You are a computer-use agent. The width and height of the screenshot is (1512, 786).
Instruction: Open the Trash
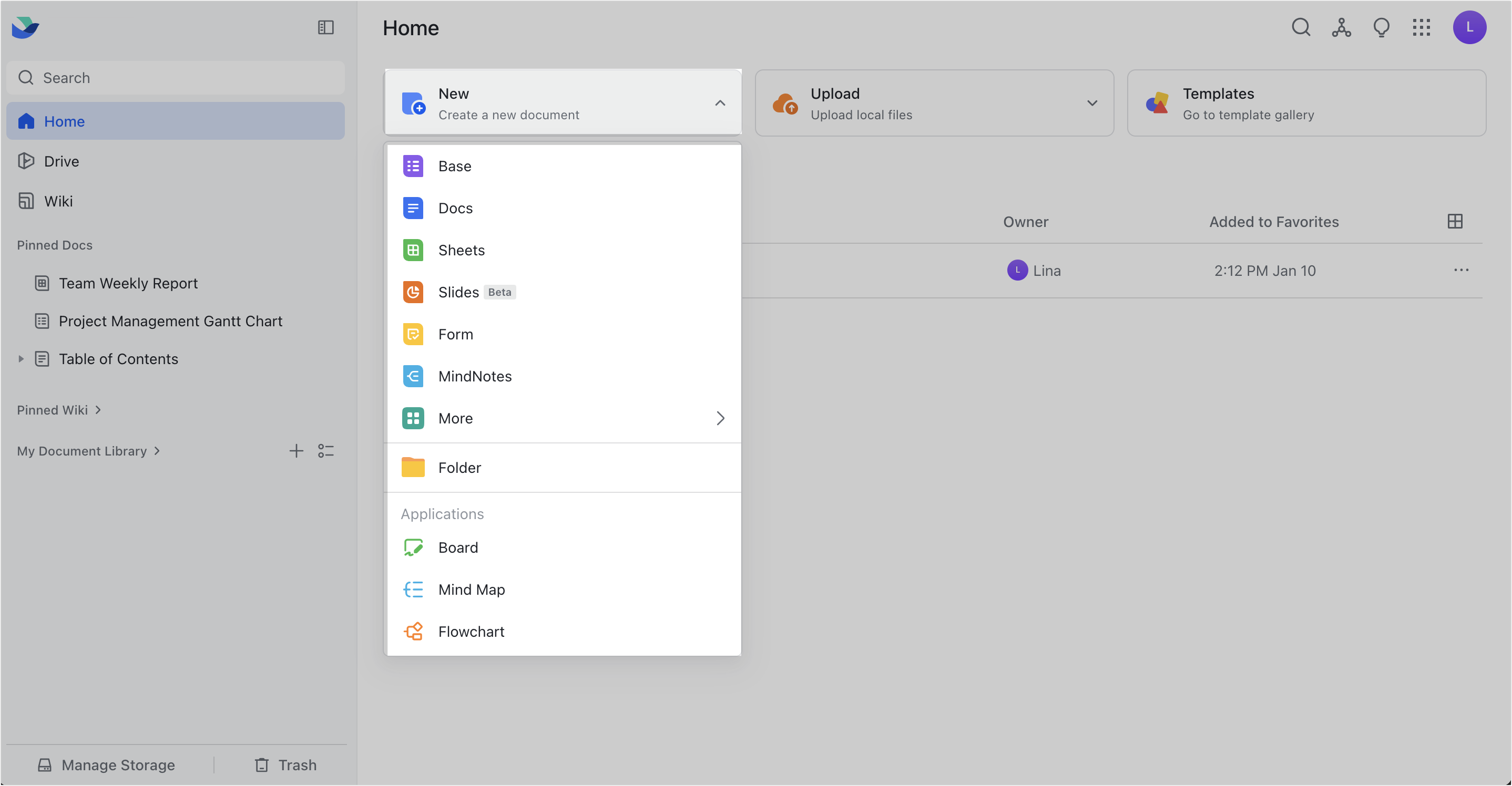(287, 764)
